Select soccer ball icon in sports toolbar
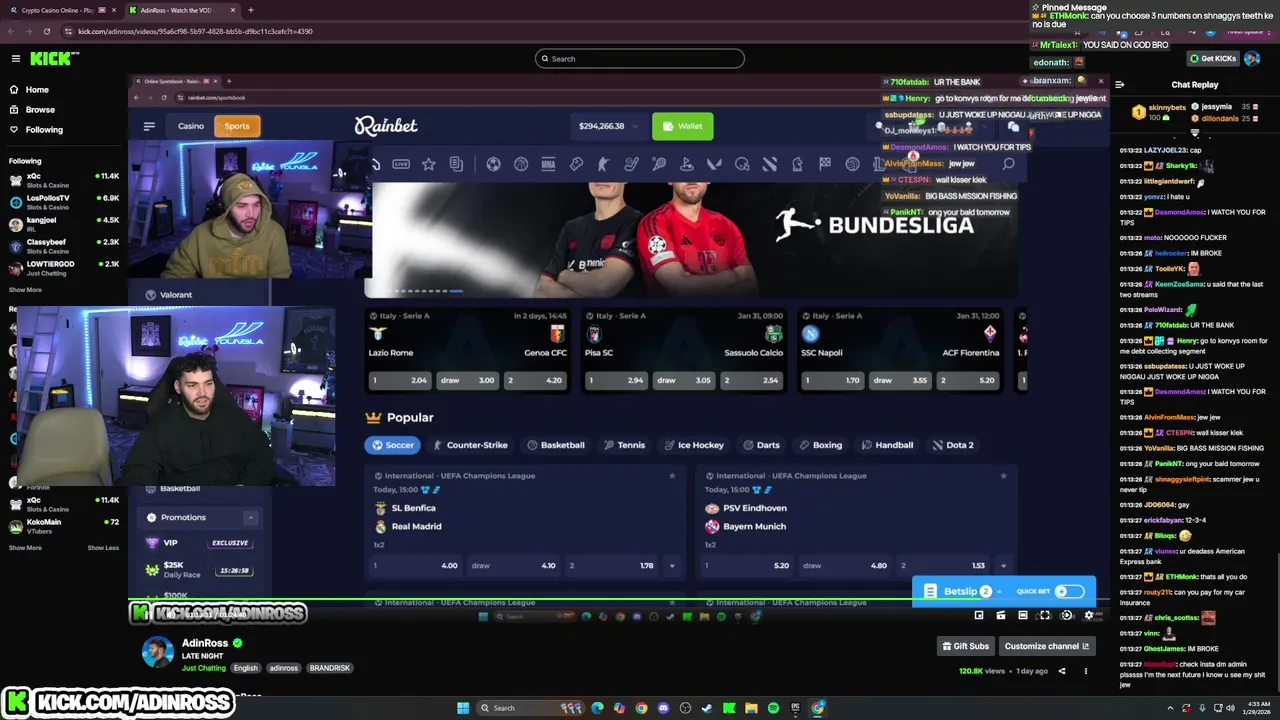This screenshot has height=720, width=1280. (x=493, y=164)
